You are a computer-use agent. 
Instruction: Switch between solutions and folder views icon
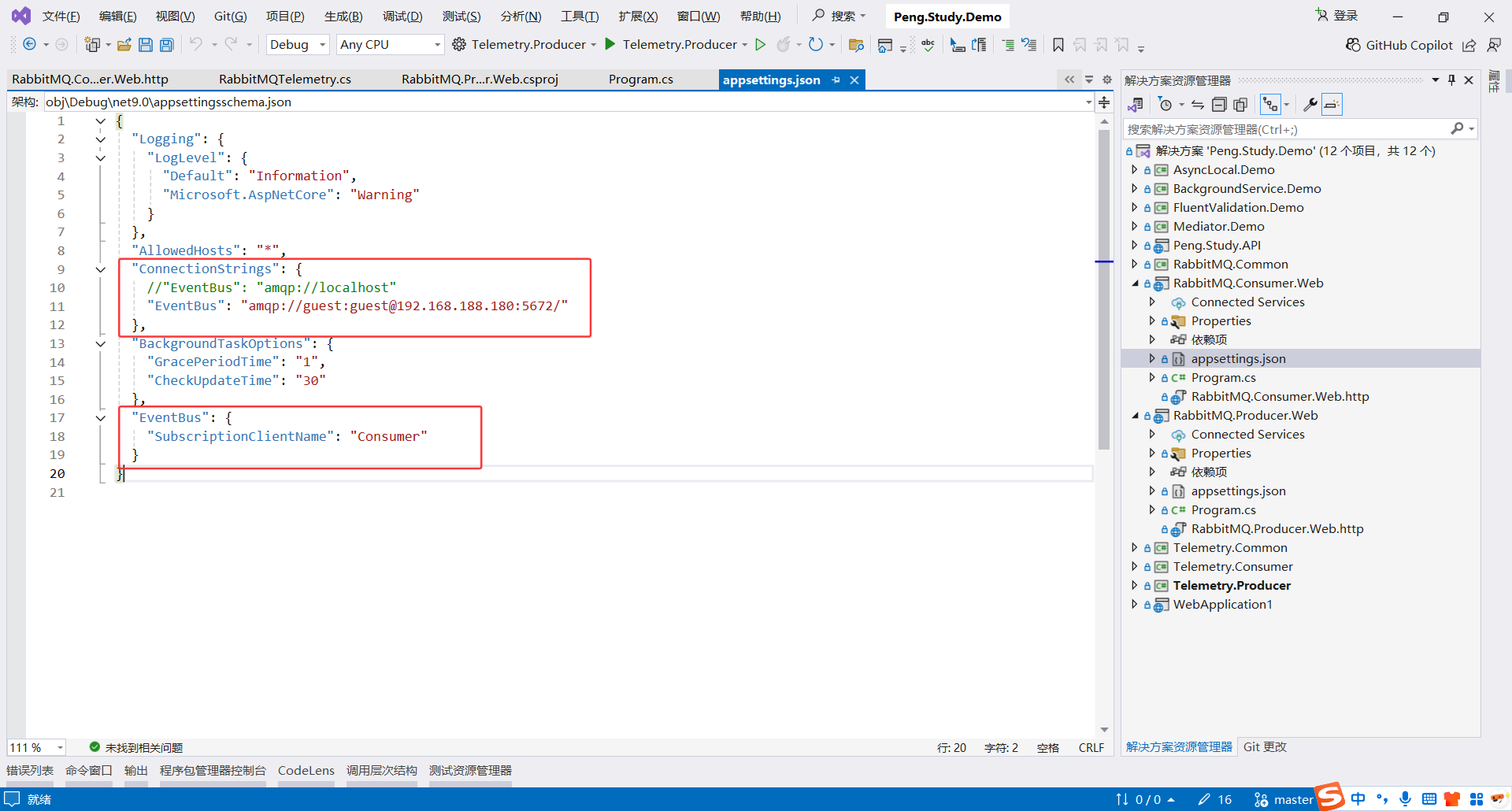[x=1136, y=105]
